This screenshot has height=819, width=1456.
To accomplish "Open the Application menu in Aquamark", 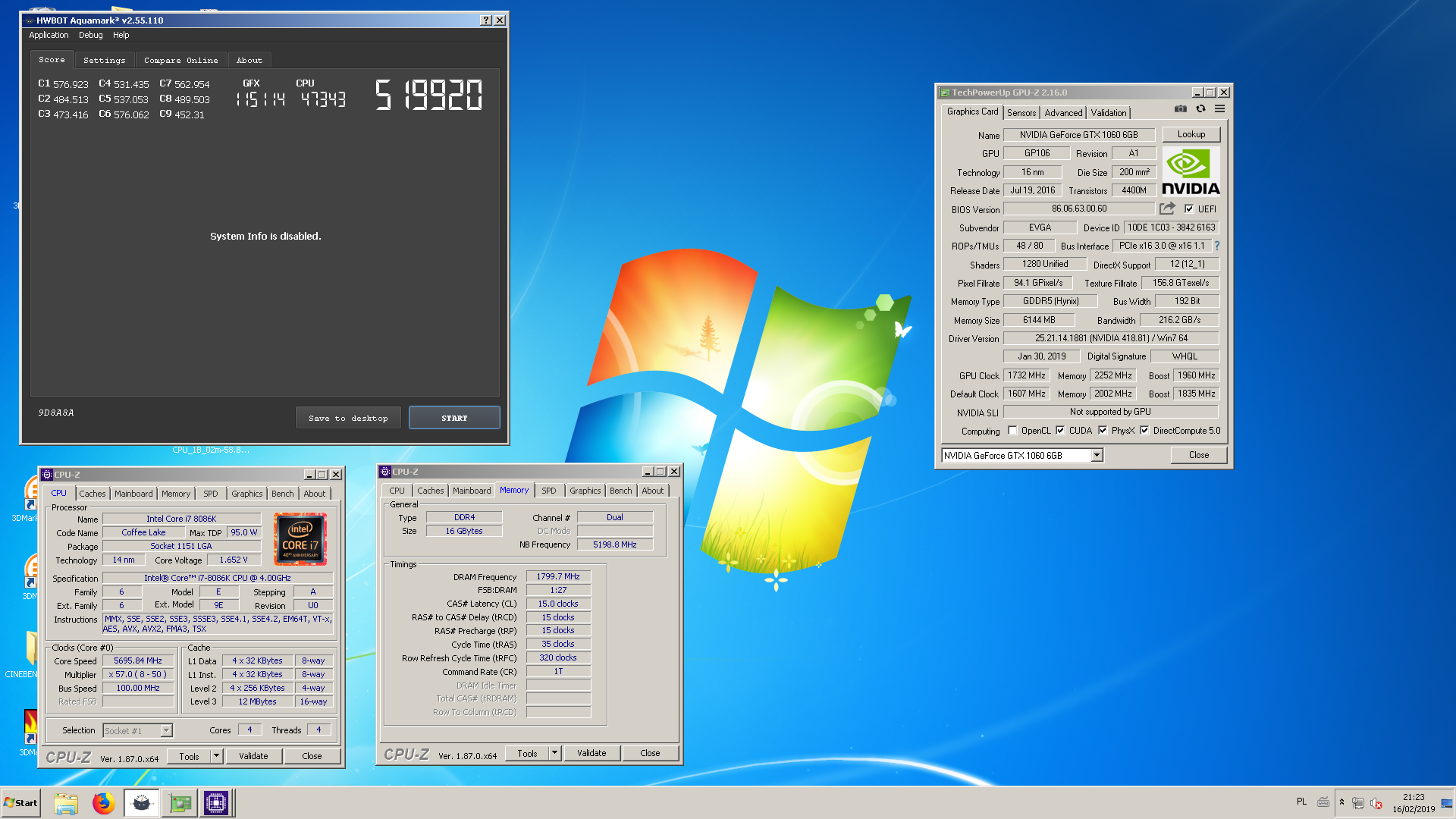I will [49, 36].
